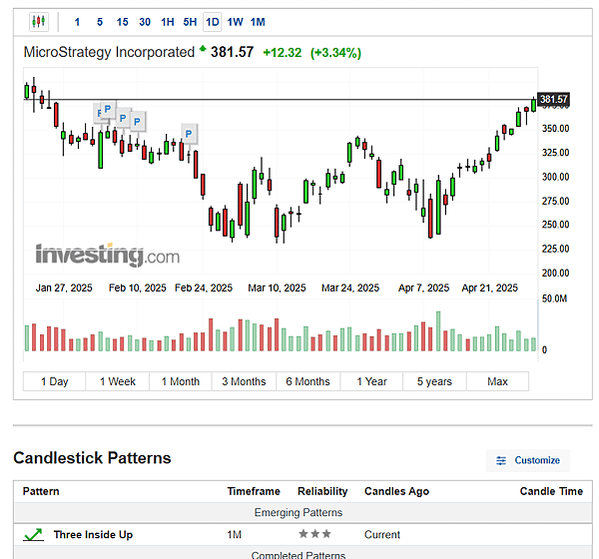
Task: Click the three-star reliability rating
Action: tap(315, 534)
